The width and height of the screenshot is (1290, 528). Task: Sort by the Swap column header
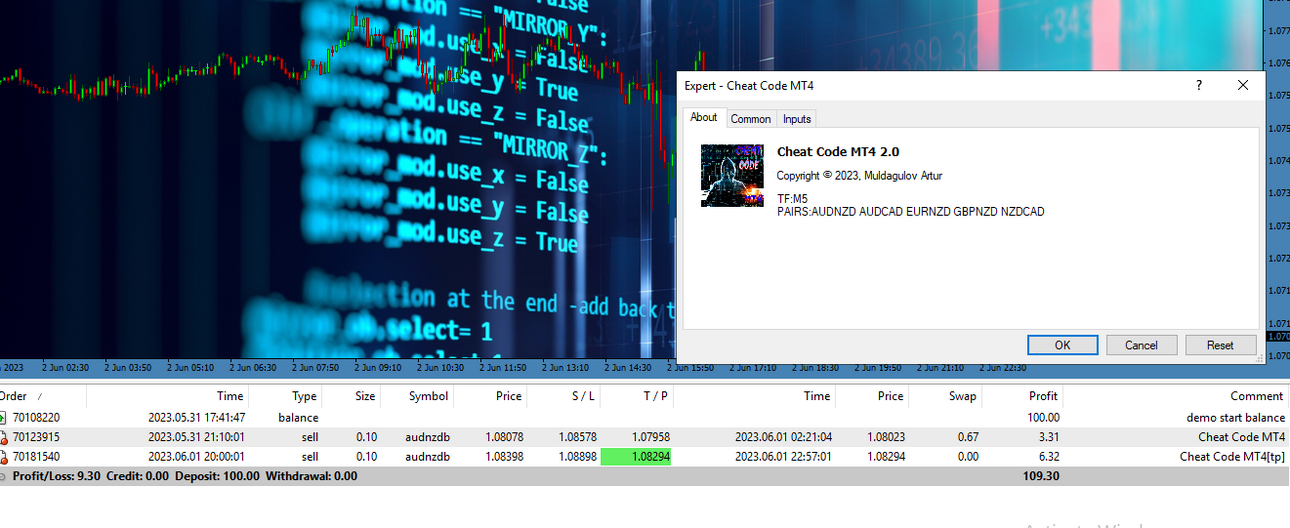(x=963, y=396)
